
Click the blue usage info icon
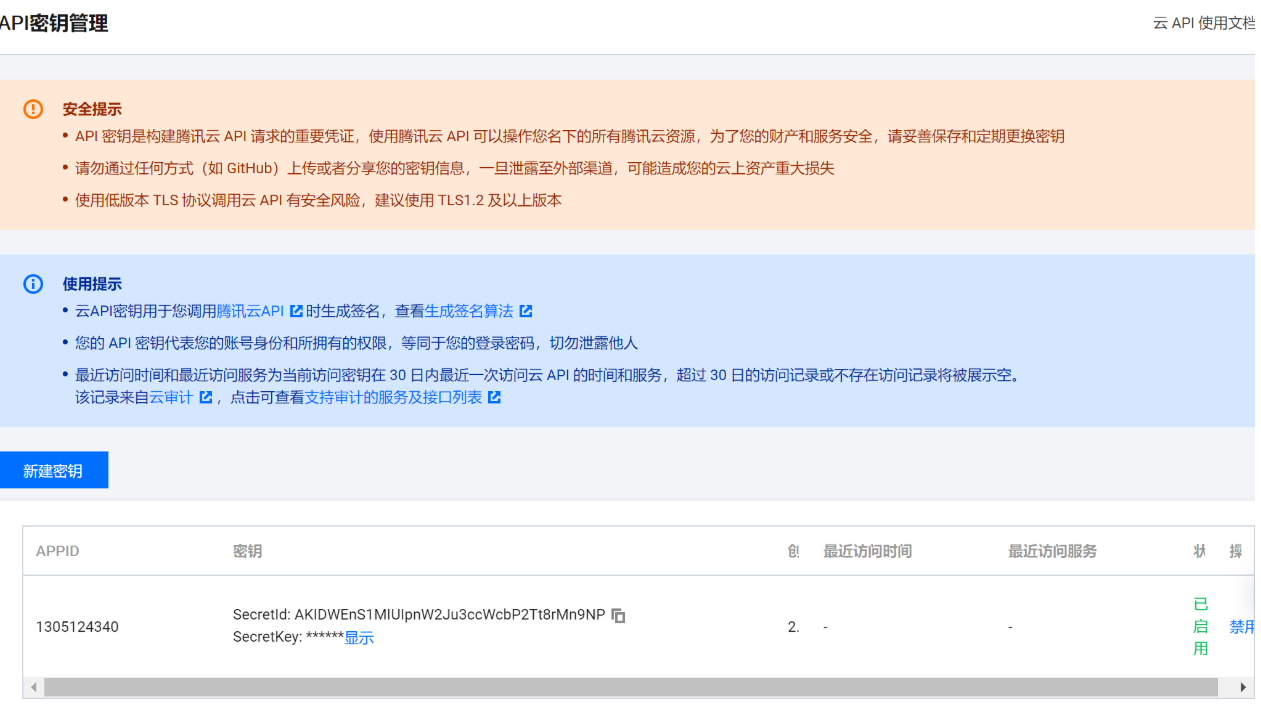pyautogui.click(x=33, y=284)
